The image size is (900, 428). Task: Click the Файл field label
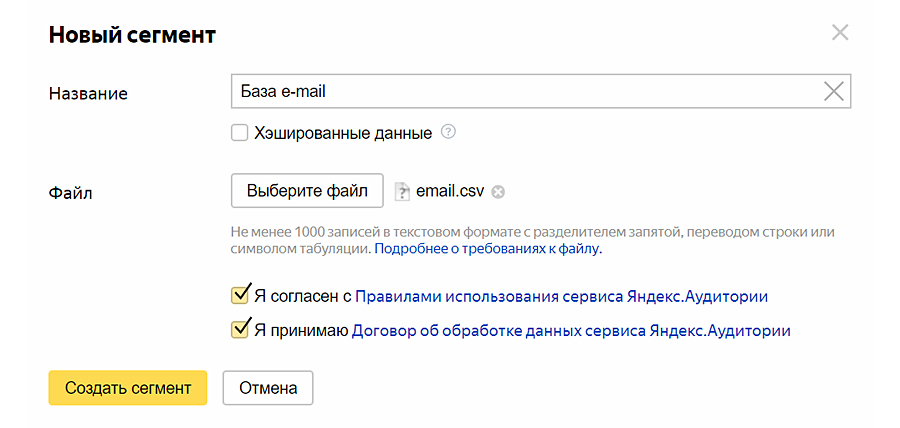click(70, 192)
